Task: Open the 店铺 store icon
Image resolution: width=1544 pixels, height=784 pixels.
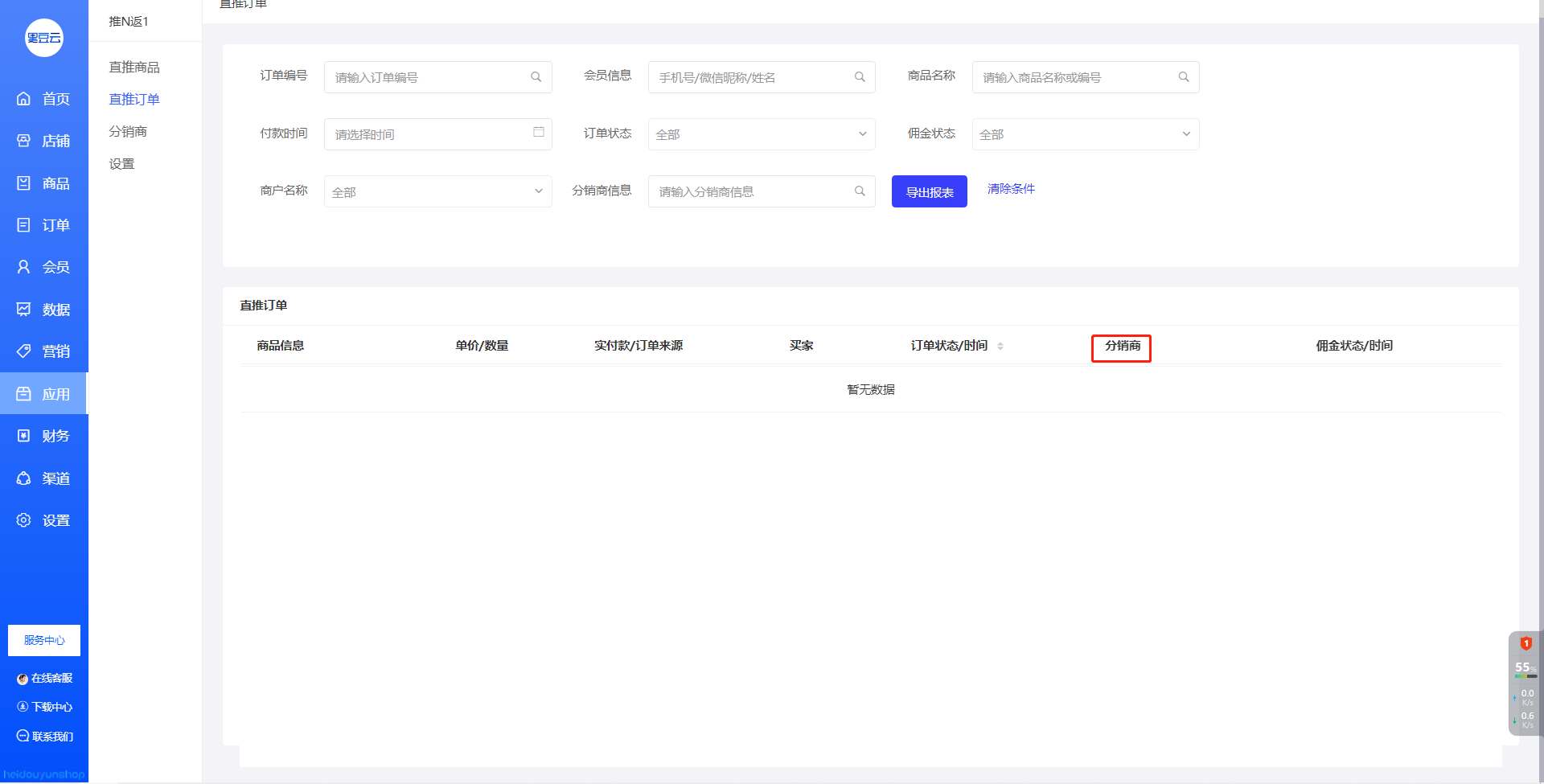Action: [x=24, y=141]
